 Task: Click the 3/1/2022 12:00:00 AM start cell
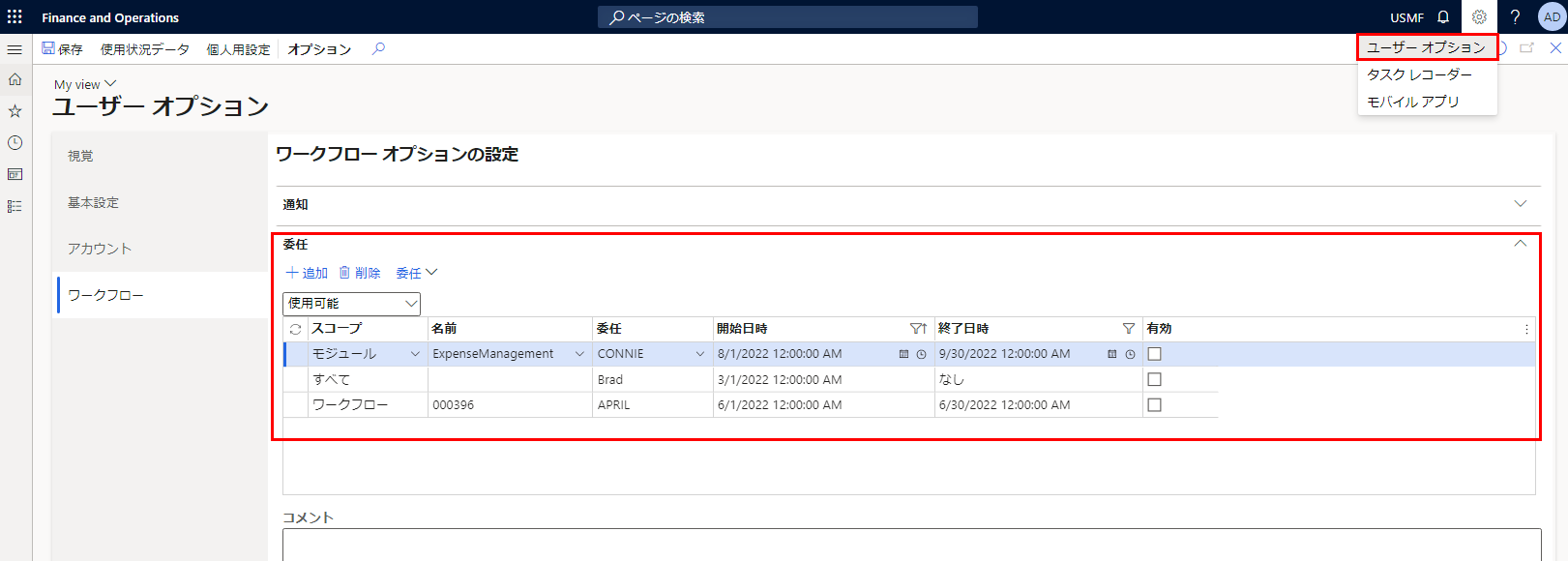[x=823, y=379]
